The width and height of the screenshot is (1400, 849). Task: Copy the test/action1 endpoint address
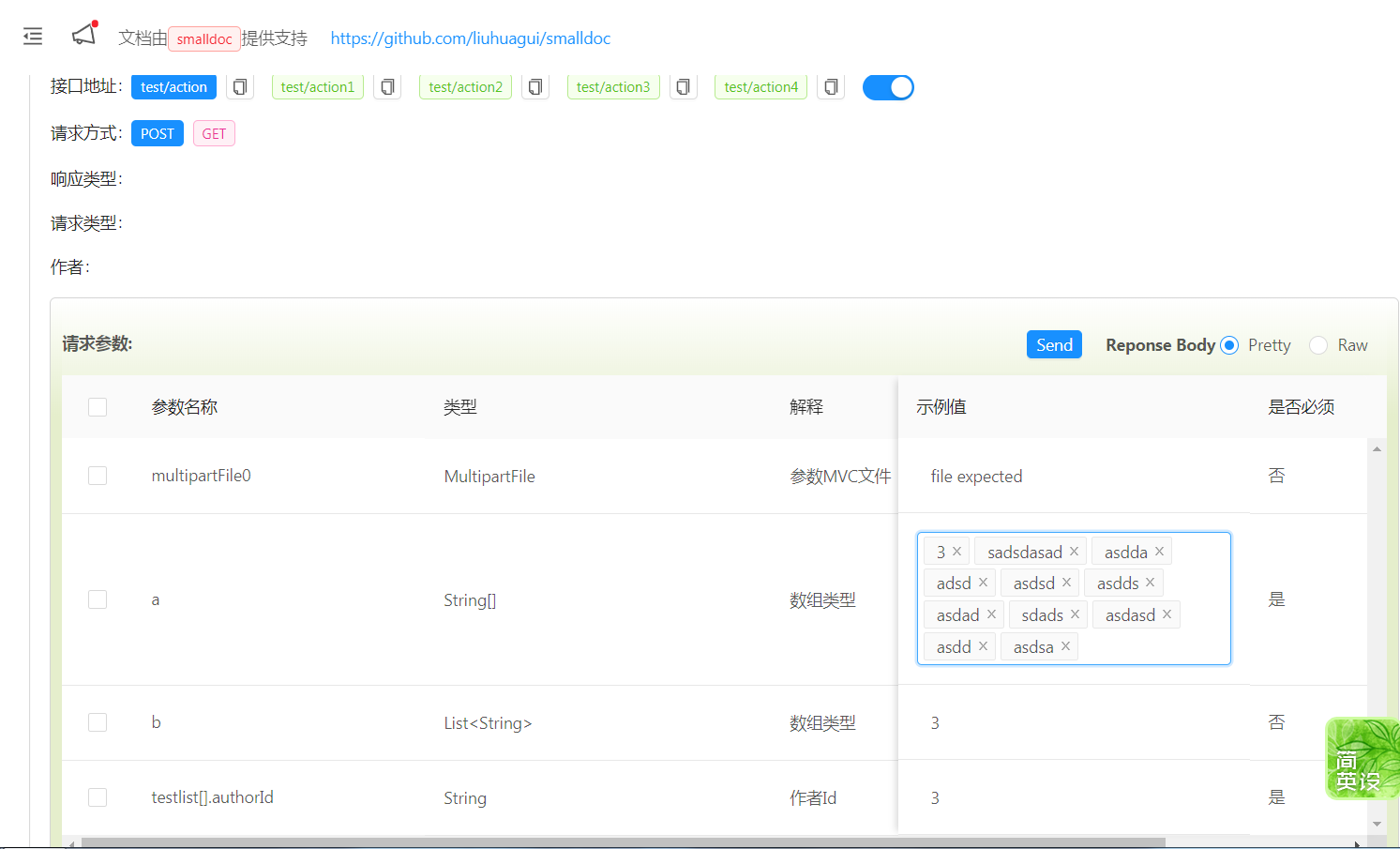(x=387, y=86)
